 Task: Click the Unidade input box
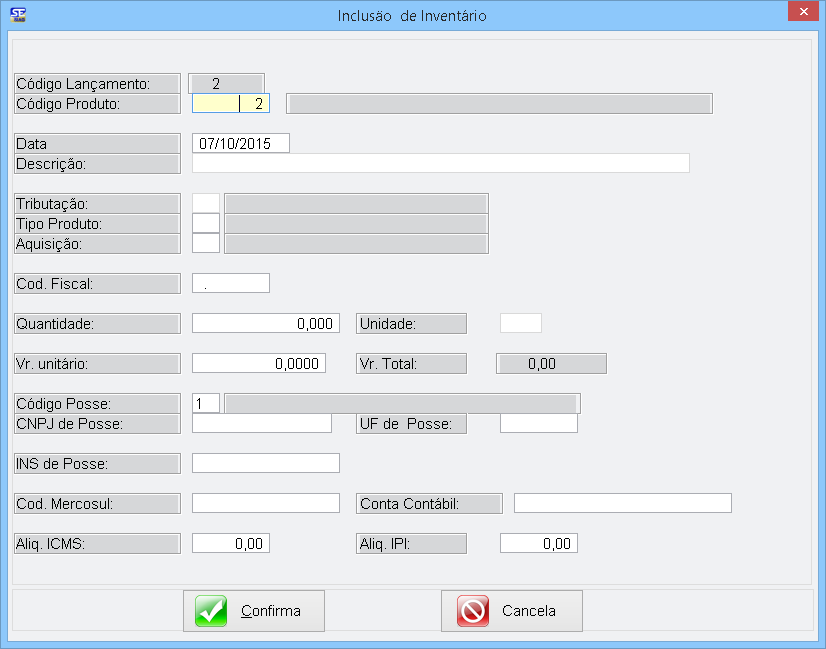coord(520,323)
